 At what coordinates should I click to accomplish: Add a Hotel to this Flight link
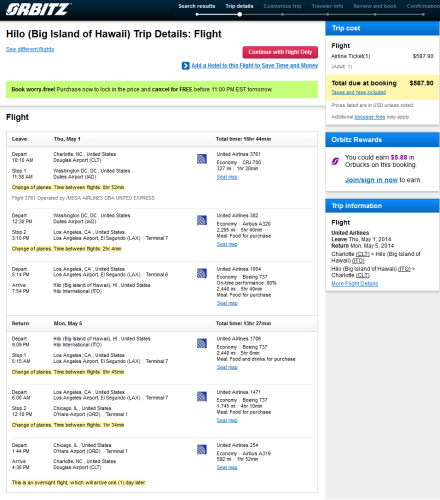[255, 66]
